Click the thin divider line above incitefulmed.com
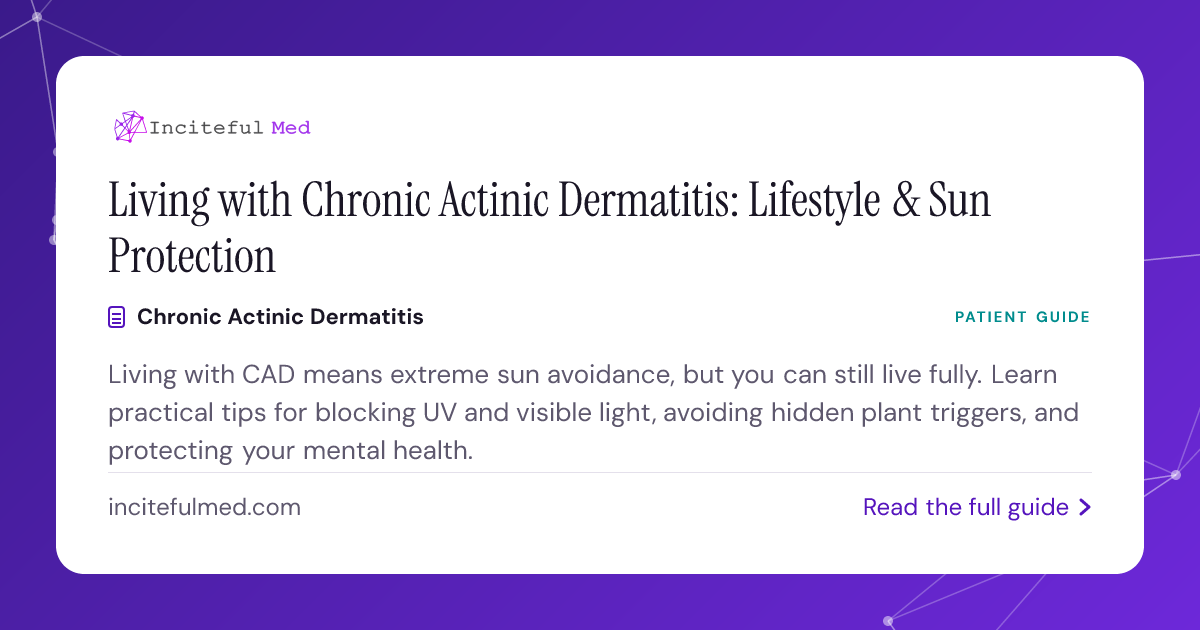 coord(600,472)
